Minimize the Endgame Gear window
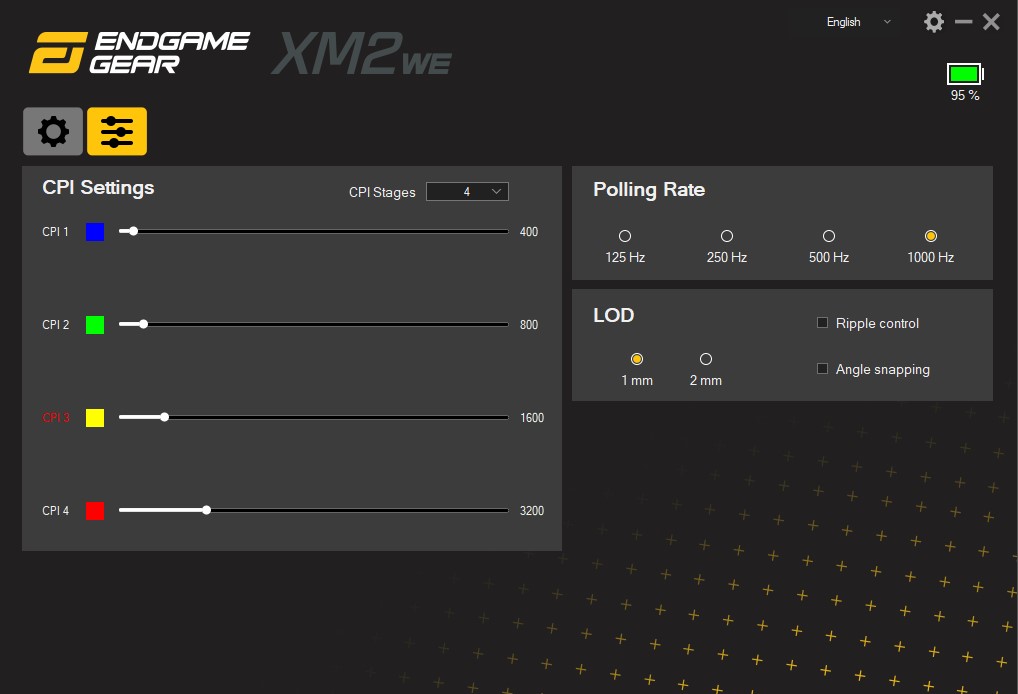 (x=963, y=22)
